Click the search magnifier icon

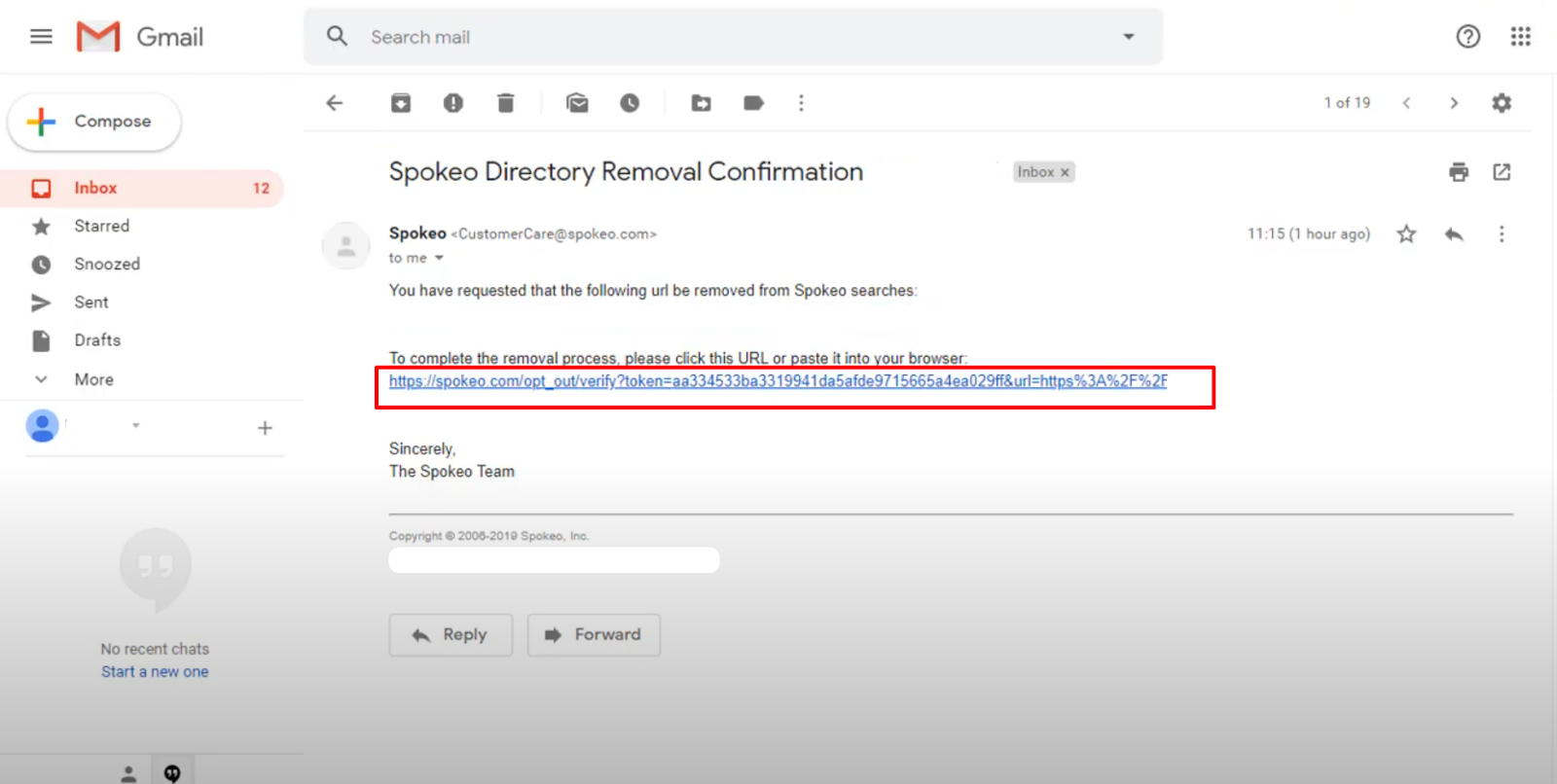[337, 37]
